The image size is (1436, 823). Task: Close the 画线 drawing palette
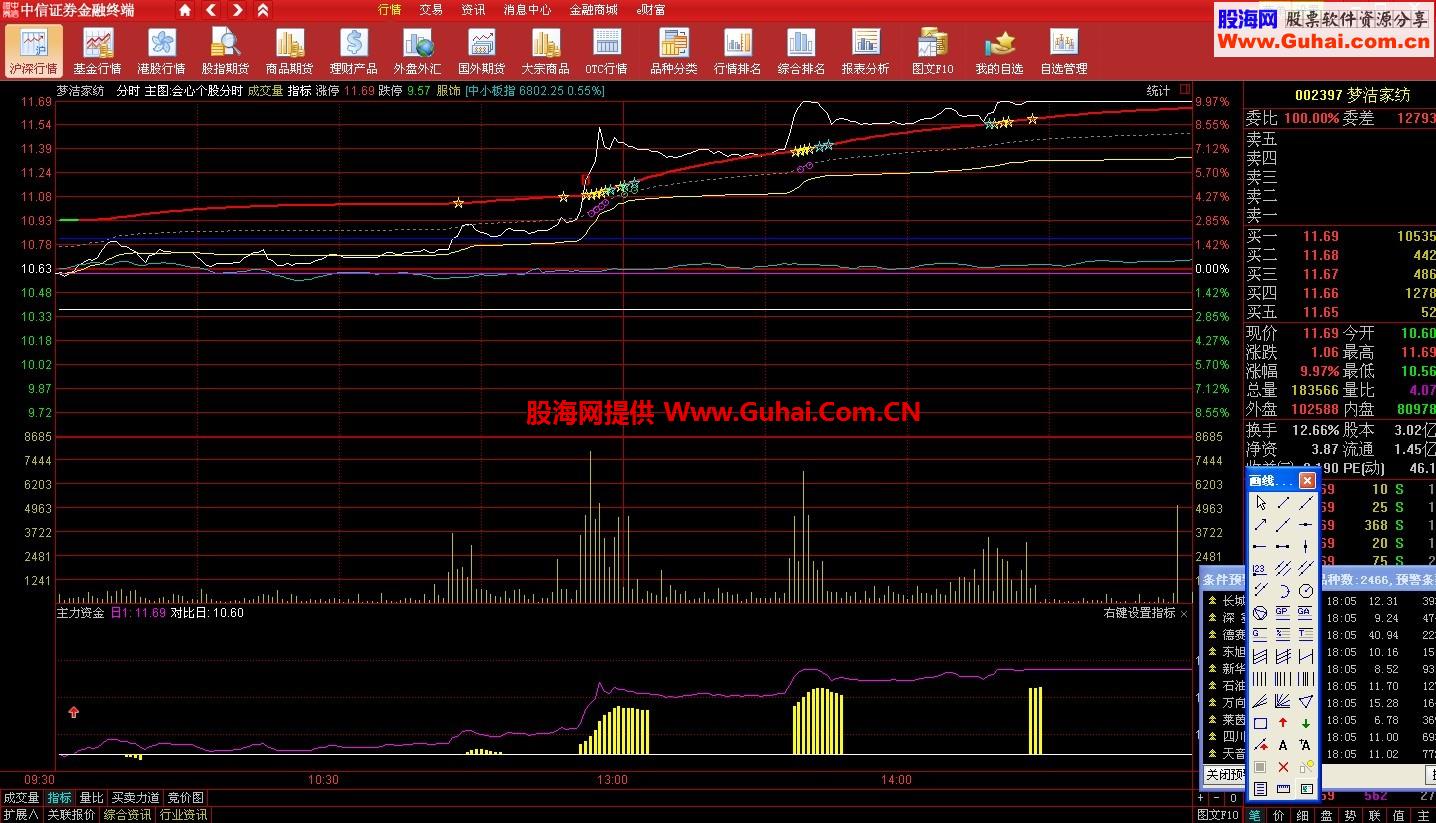pos(1307,481)
